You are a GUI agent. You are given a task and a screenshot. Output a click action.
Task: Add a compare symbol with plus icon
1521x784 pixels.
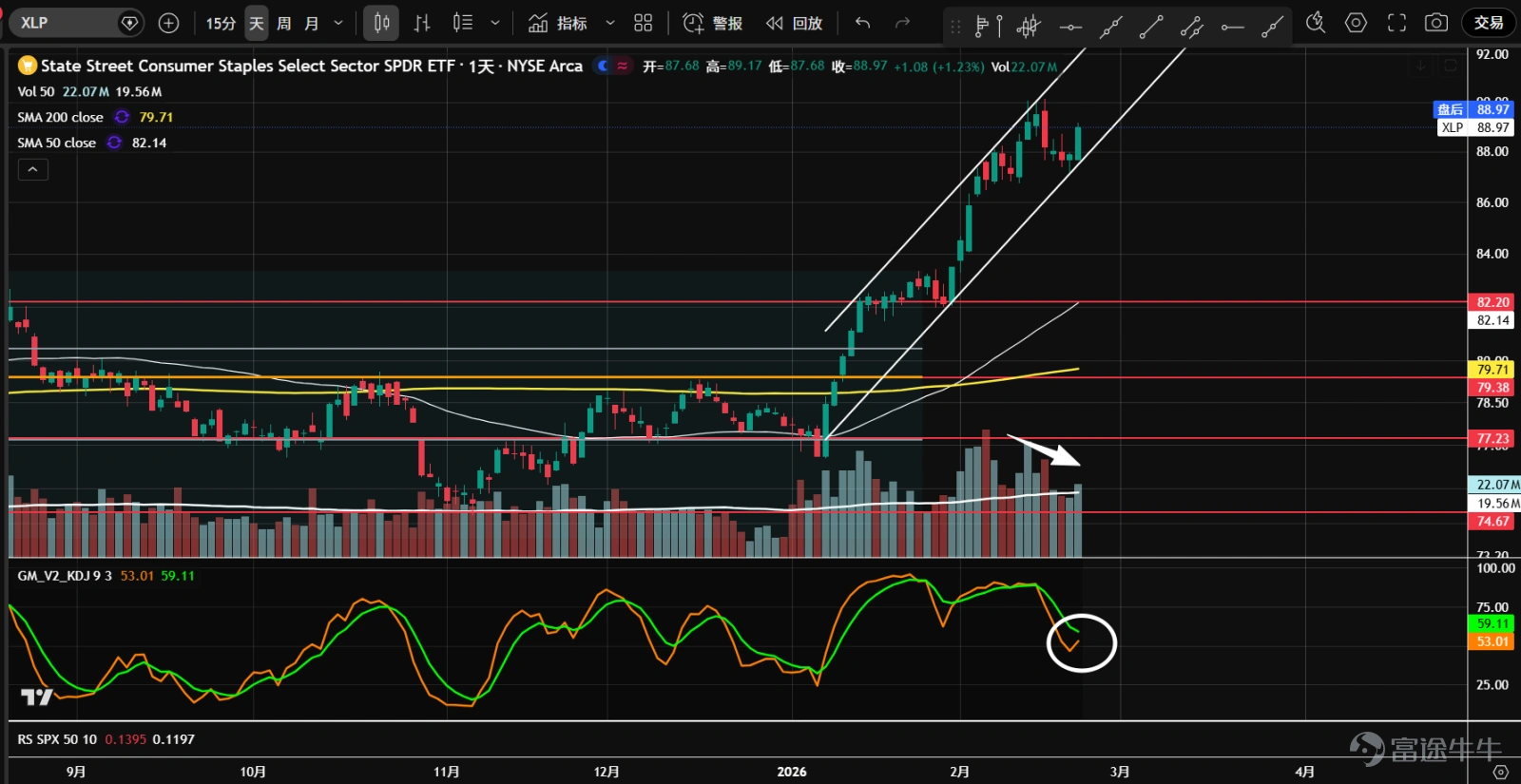pos(168,23)
